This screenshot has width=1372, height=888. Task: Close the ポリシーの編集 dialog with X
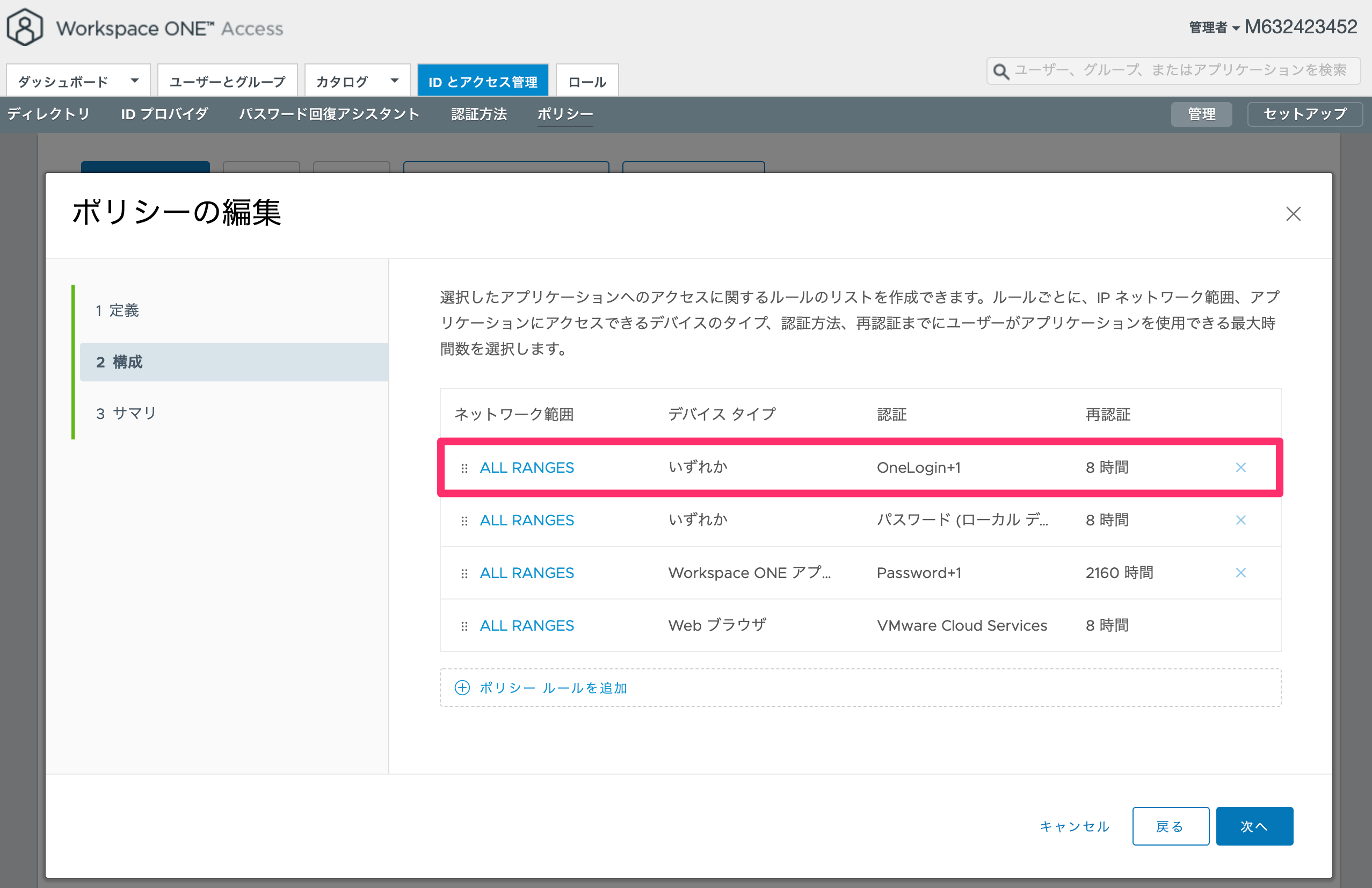[1293, 214]
